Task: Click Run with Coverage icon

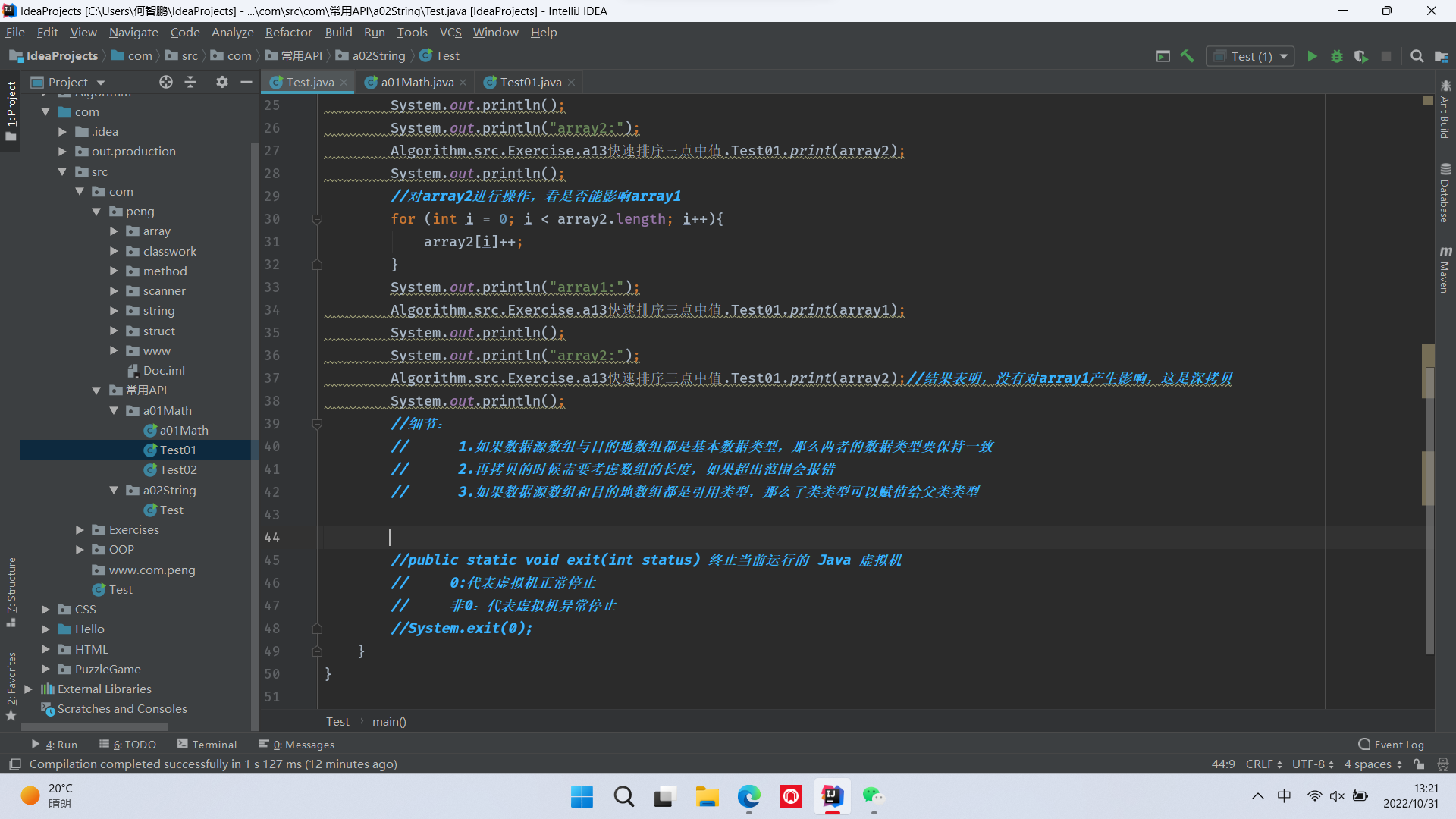Action: pyautogui.click(x=1361, y=56)
